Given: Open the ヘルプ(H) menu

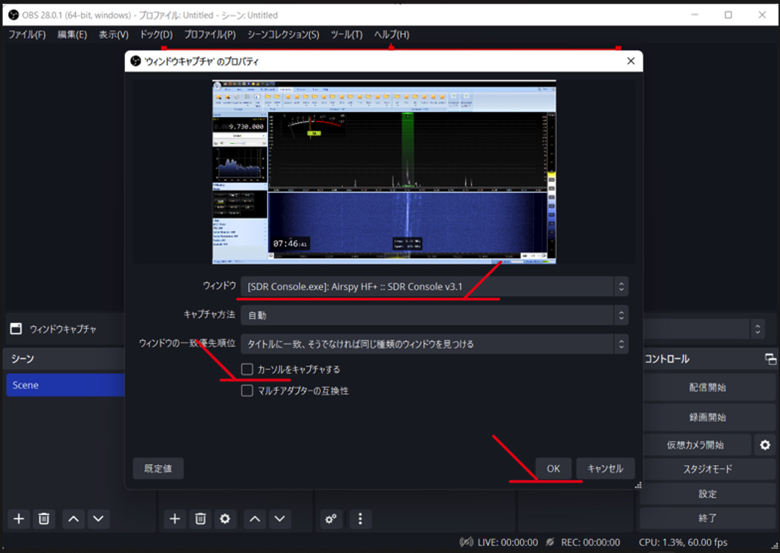Looking at the screenshot, I should pos(392,34).
